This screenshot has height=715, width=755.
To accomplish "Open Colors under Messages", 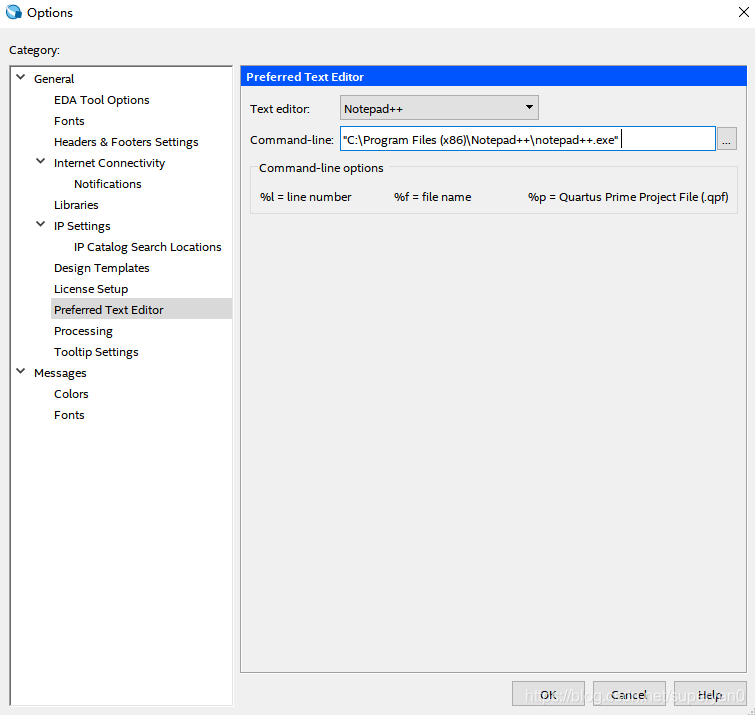I will 71,394.
